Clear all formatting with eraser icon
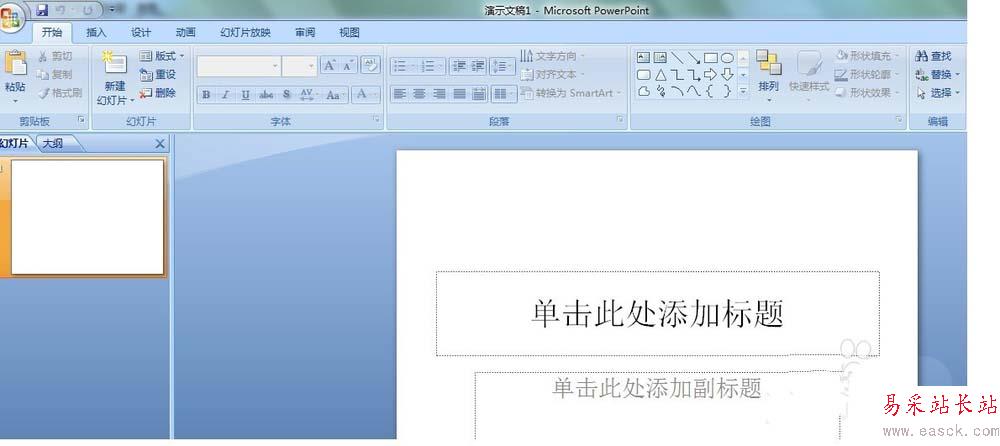The width and height of the screenshot is (1000, 446). (370, 65)
